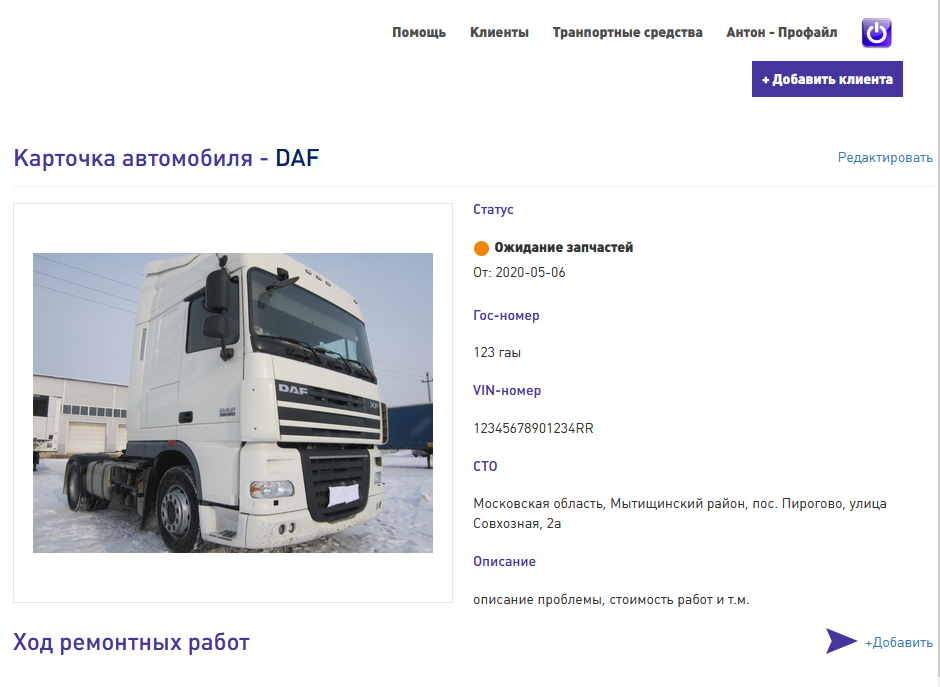This screenshot has width=940, height=687.
Task: Open the DAF truck photo
Action: [x=233, y=403]
